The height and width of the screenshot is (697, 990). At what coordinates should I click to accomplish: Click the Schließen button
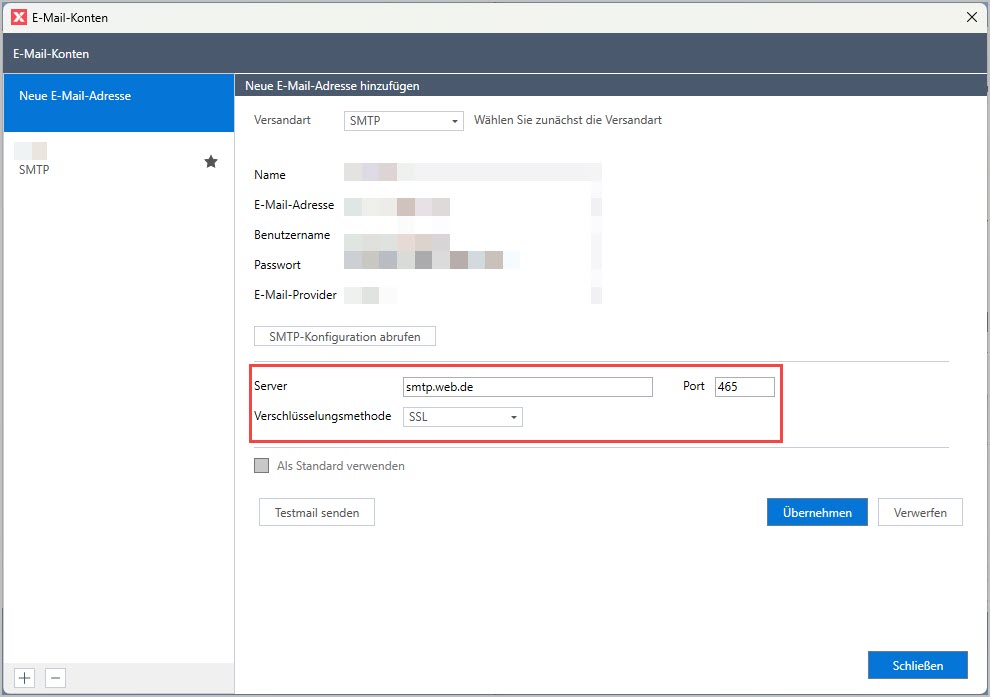(x=918, y=665)
